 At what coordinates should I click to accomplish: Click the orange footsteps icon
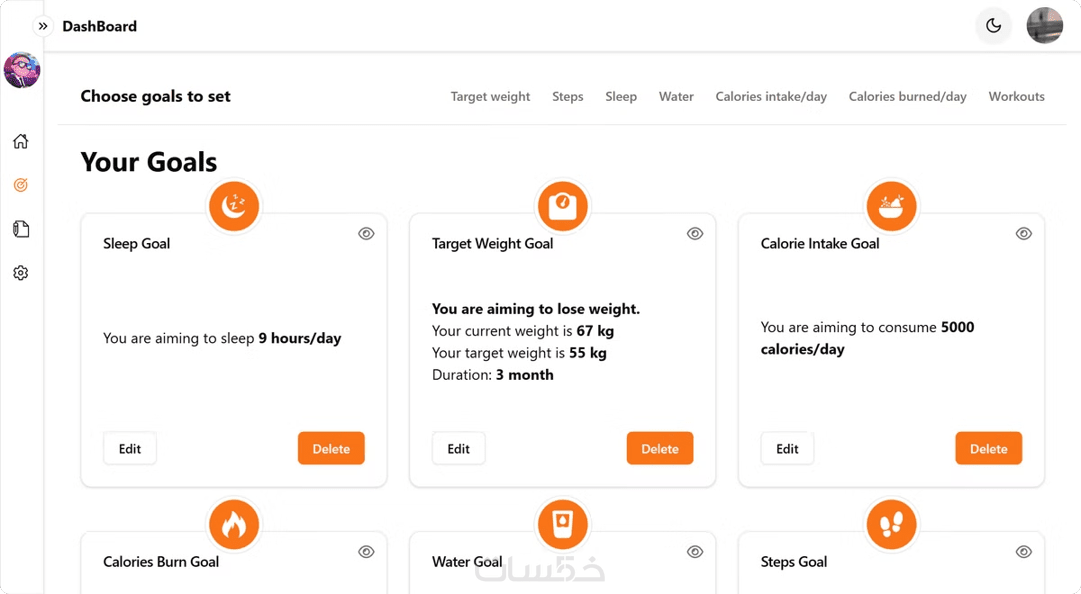click(x=891, y=524)
